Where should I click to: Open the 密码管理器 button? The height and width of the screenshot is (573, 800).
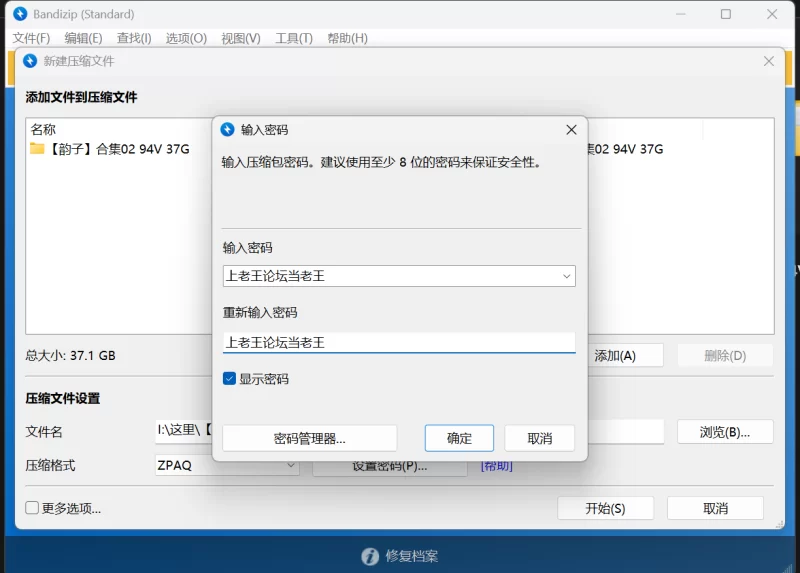[310, 438]
